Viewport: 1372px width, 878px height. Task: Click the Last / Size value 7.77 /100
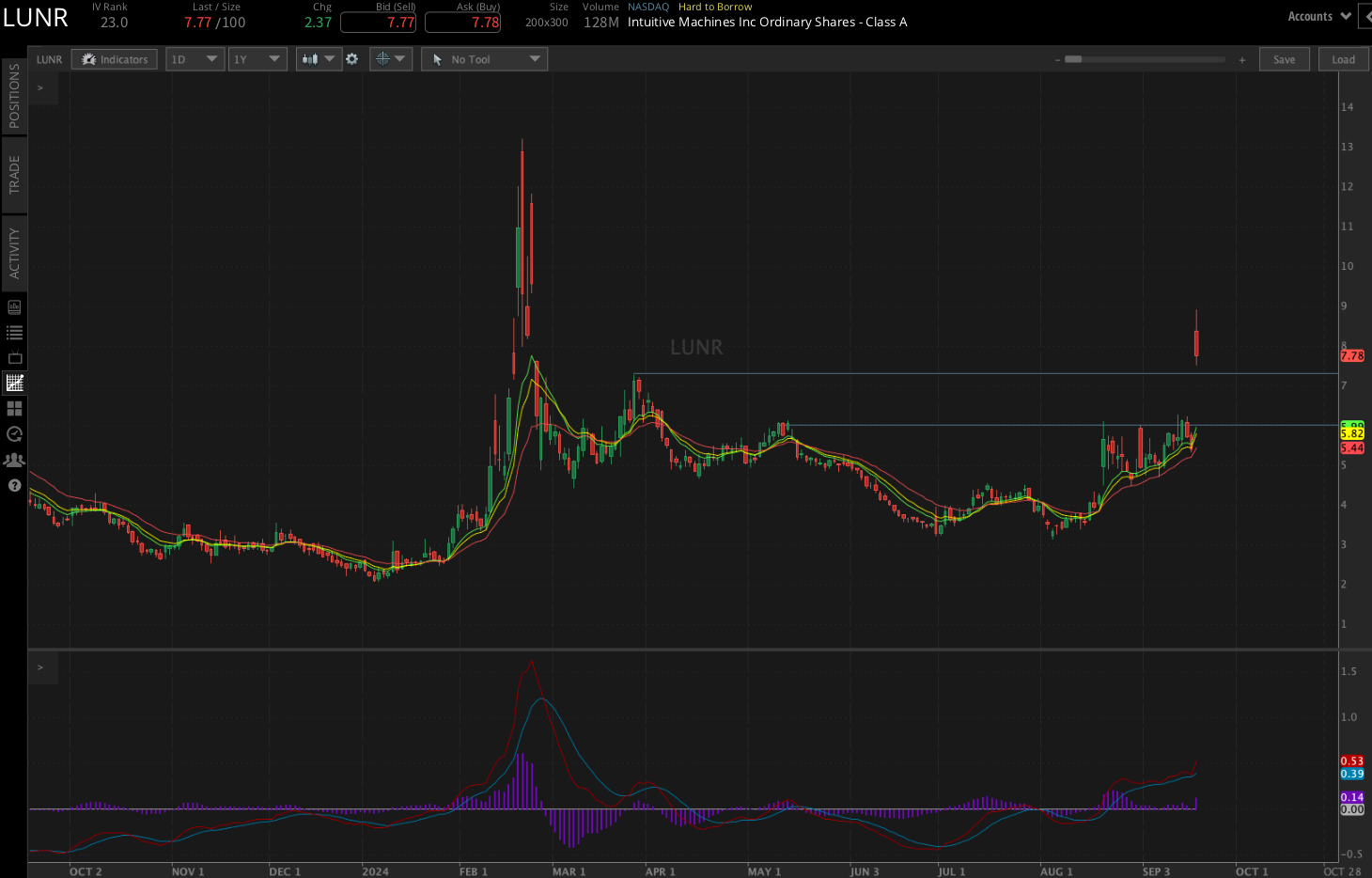pos(215,23)
